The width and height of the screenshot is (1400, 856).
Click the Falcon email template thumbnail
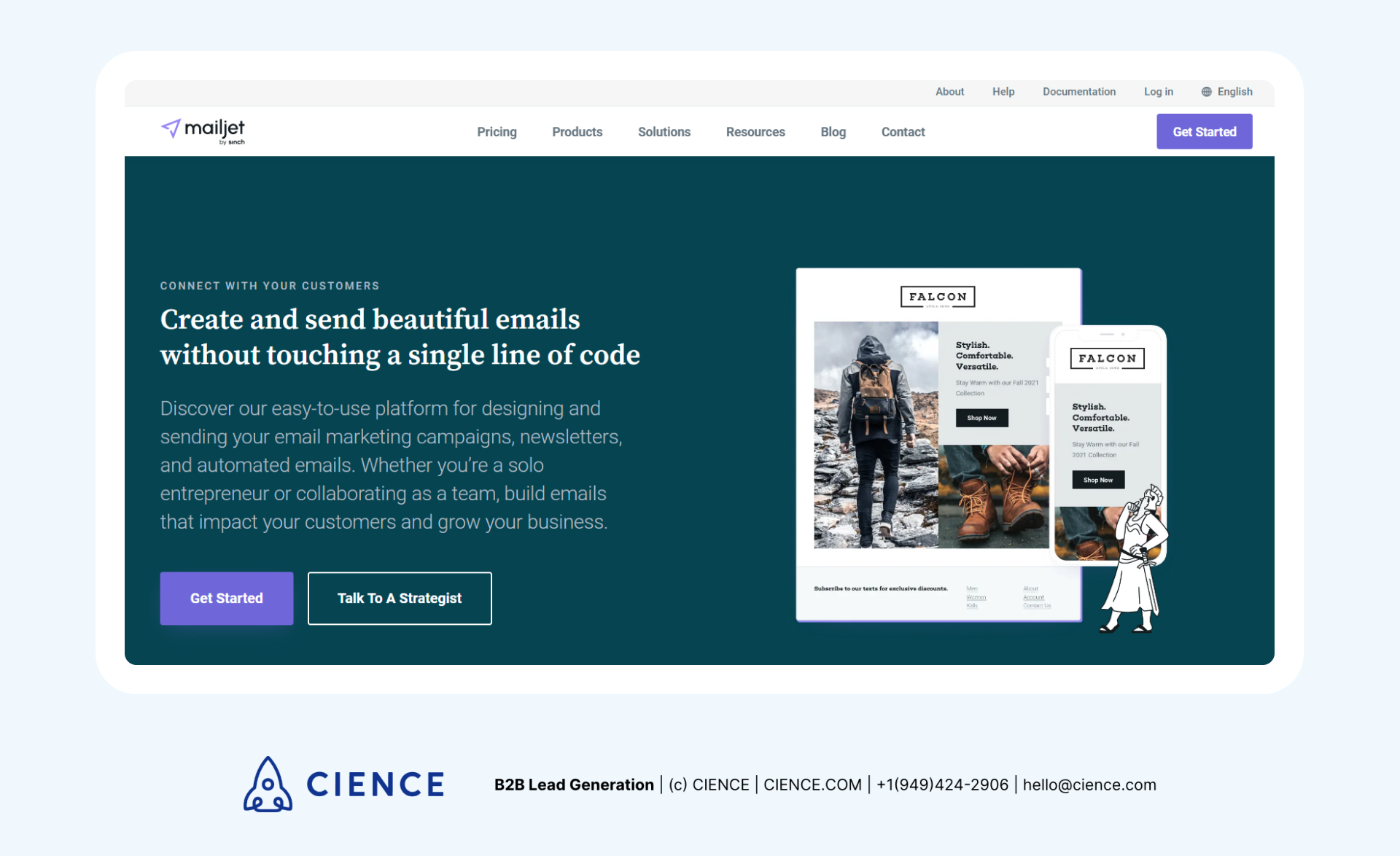938,440
